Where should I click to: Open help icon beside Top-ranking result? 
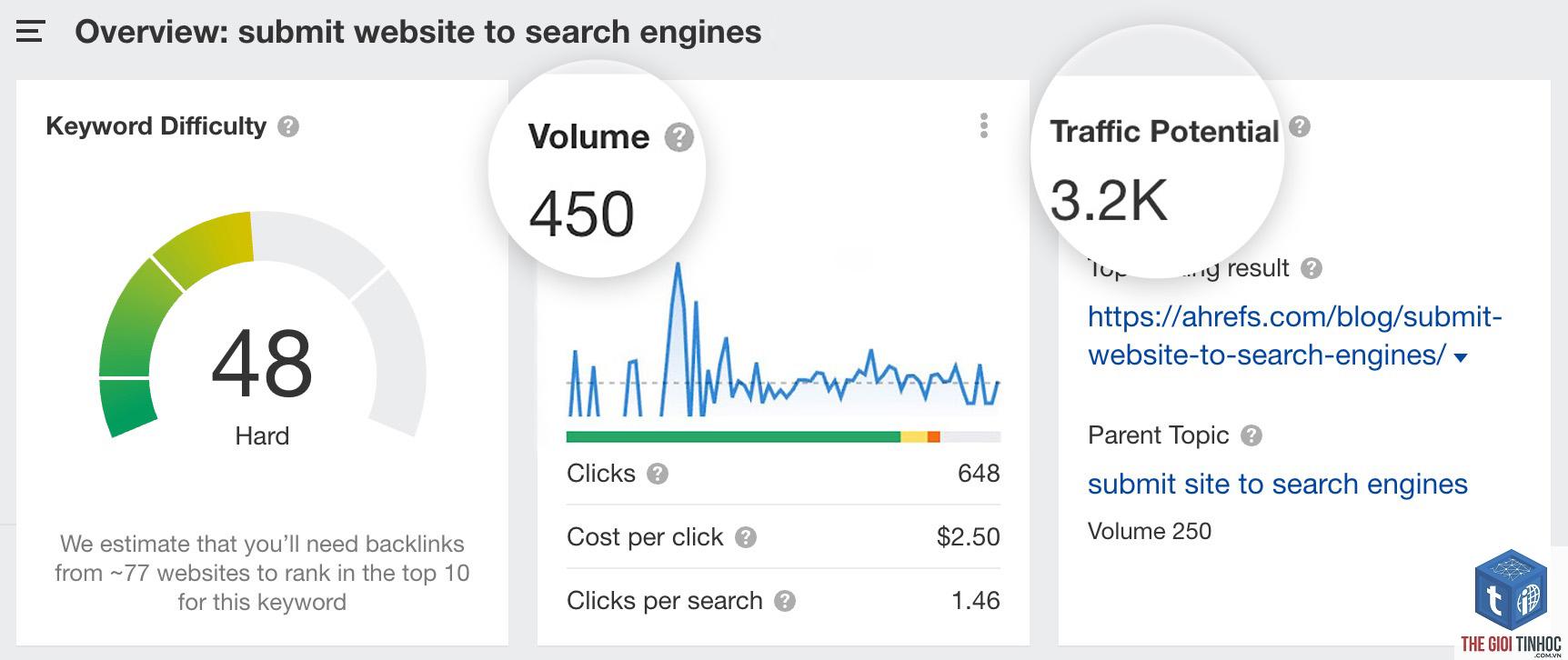pyautogui.click(x=1312, y=268)
